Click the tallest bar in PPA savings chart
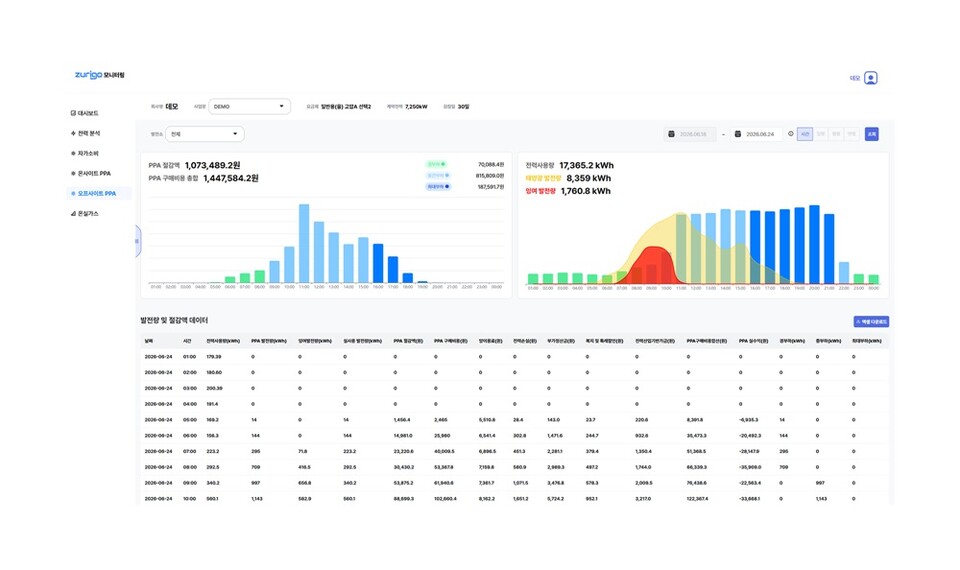This screenshot has height=570, width=960. point(304,243)
